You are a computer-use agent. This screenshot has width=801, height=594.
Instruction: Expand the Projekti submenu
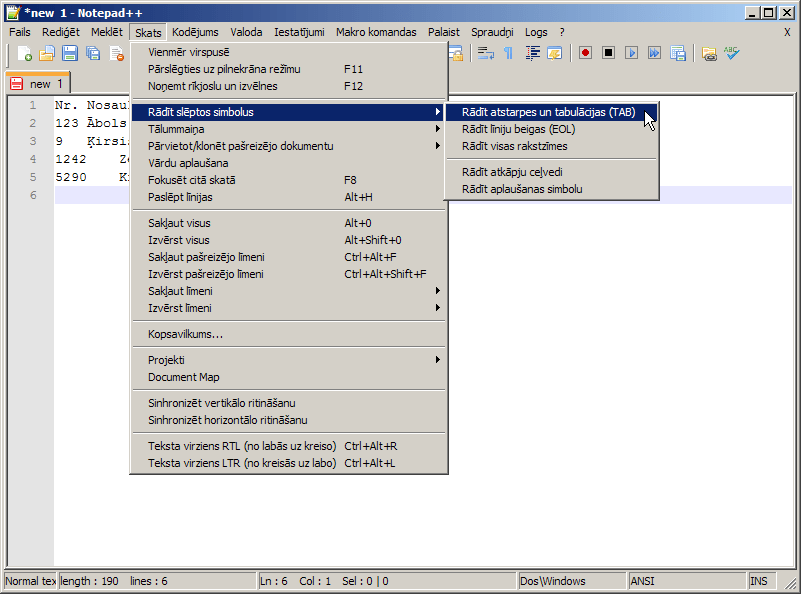coord(289,360)
